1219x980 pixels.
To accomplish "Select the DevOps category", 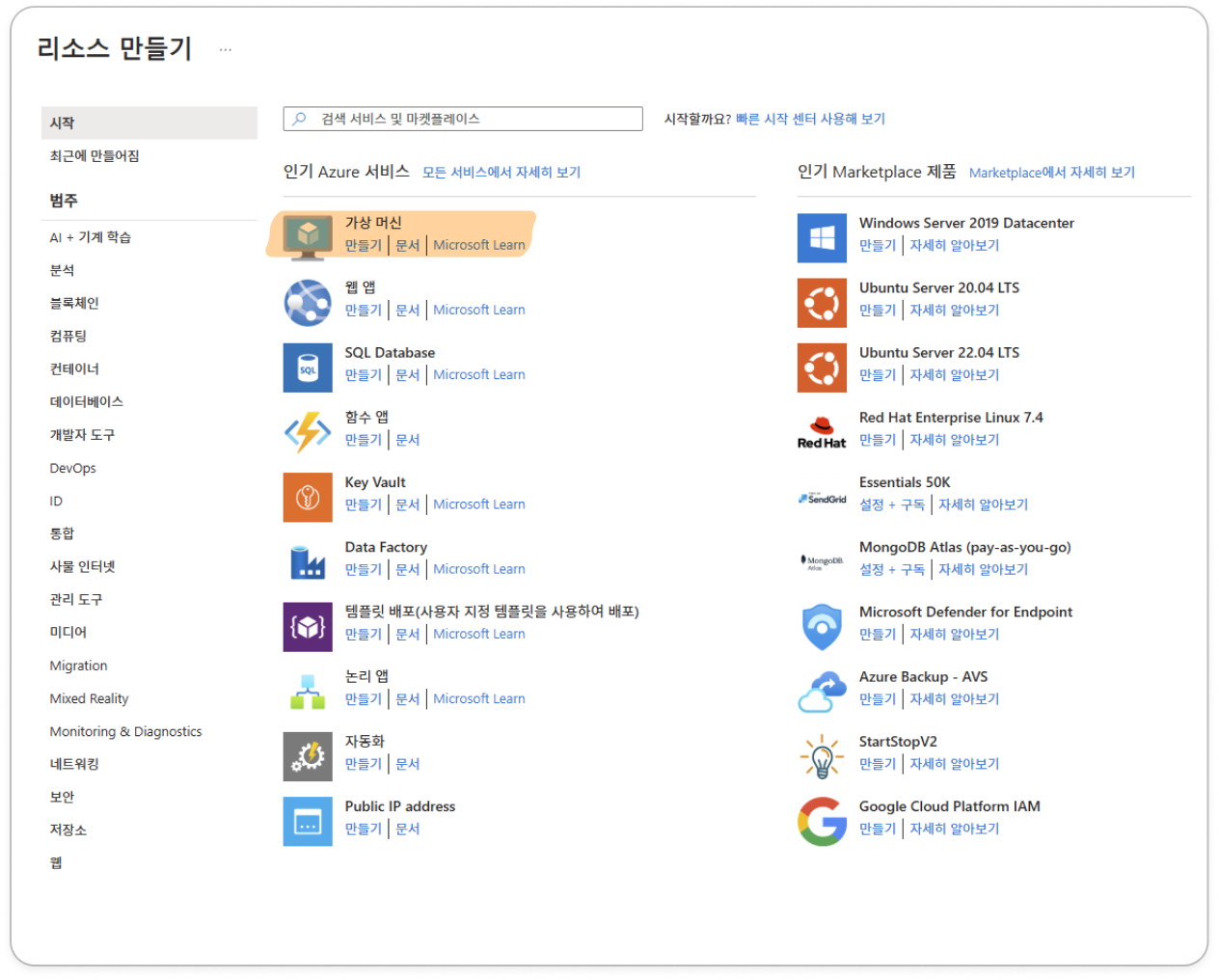I will pos(73,468).
